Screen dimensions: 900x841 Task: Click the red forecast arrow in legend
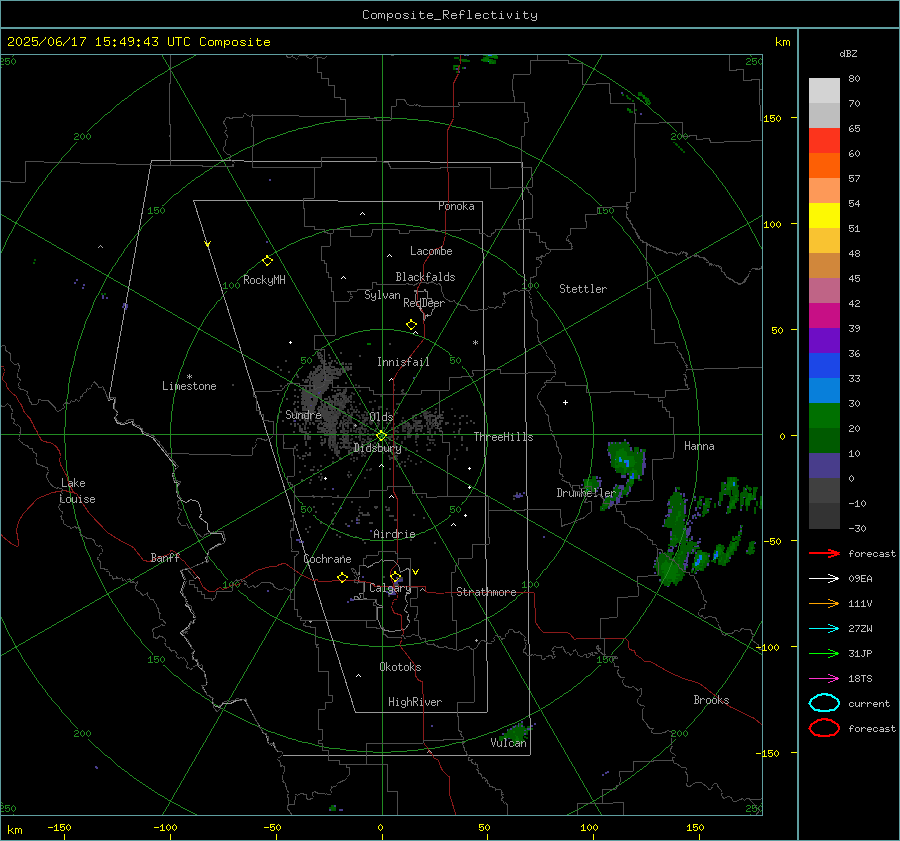point(824,553)
